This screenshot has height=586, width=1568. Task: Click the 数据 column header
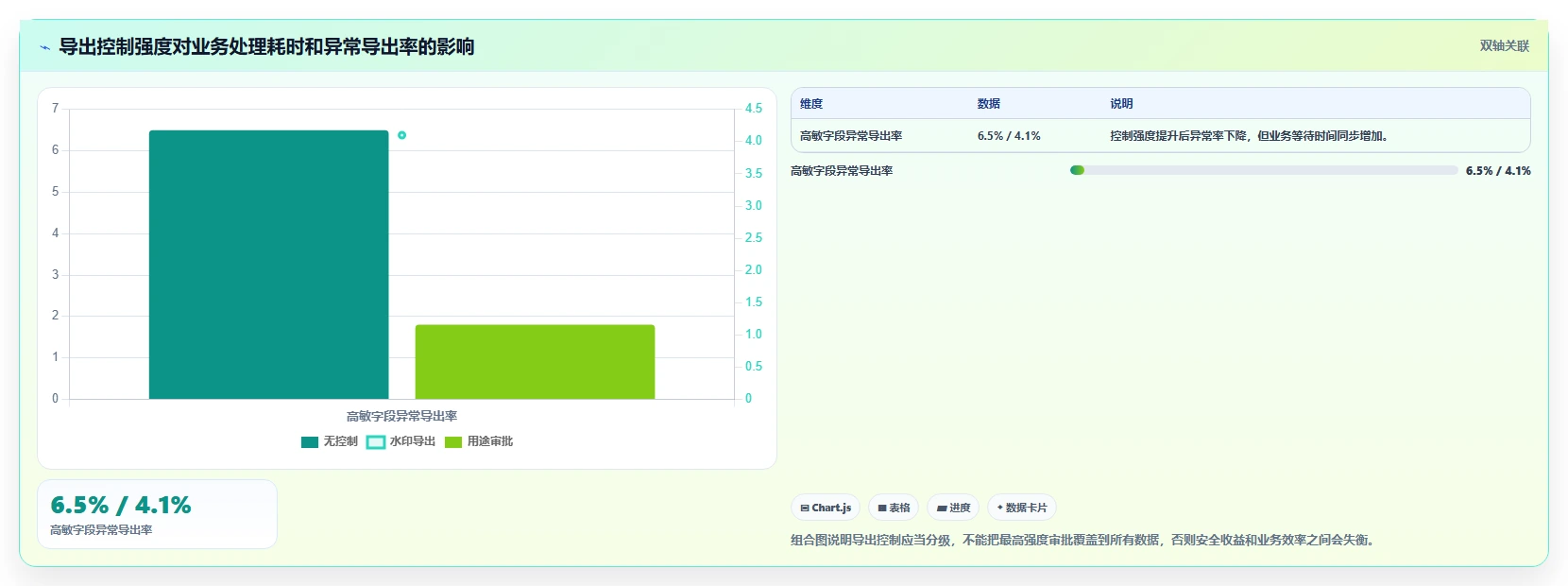989,104
